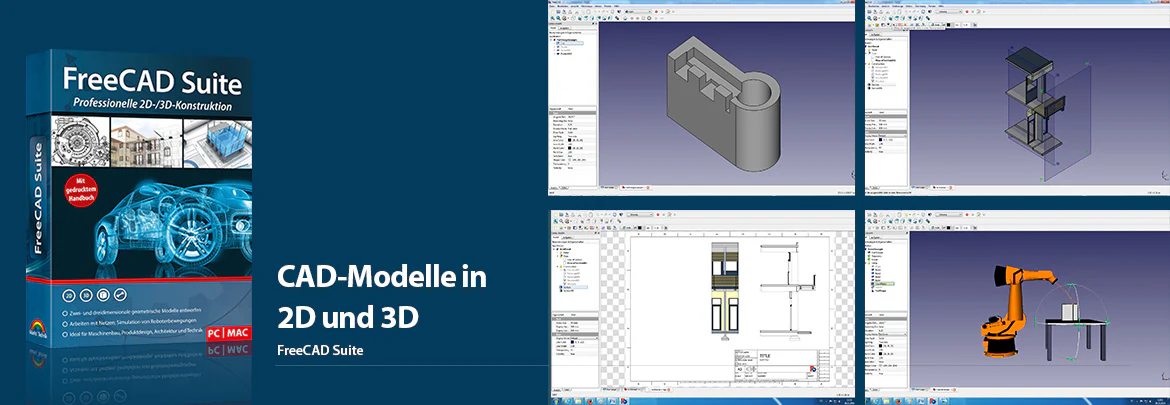
Task: Switch to Start page tab in bracket screenshot
Action: [608, 188]
